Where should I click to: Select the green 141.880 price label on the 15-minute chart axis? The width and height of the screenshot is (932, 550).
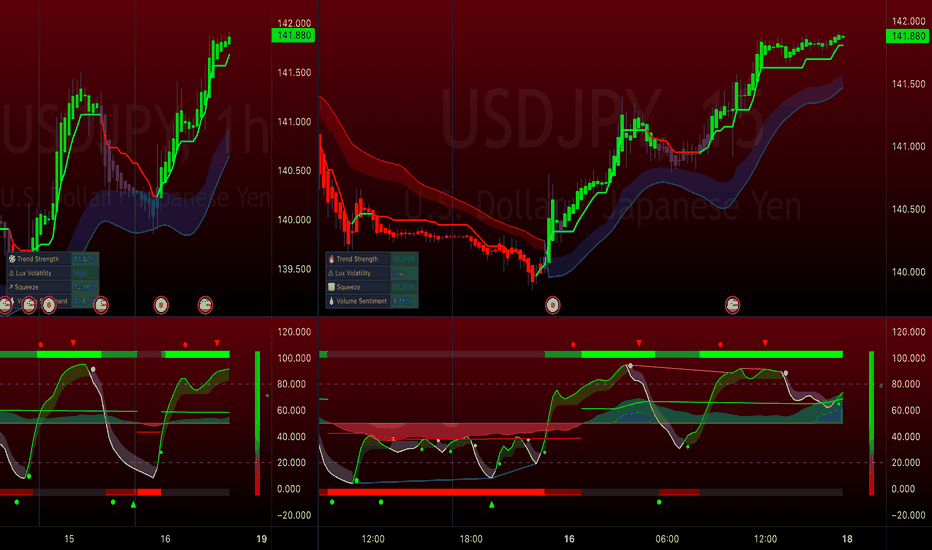coord(908,36)
